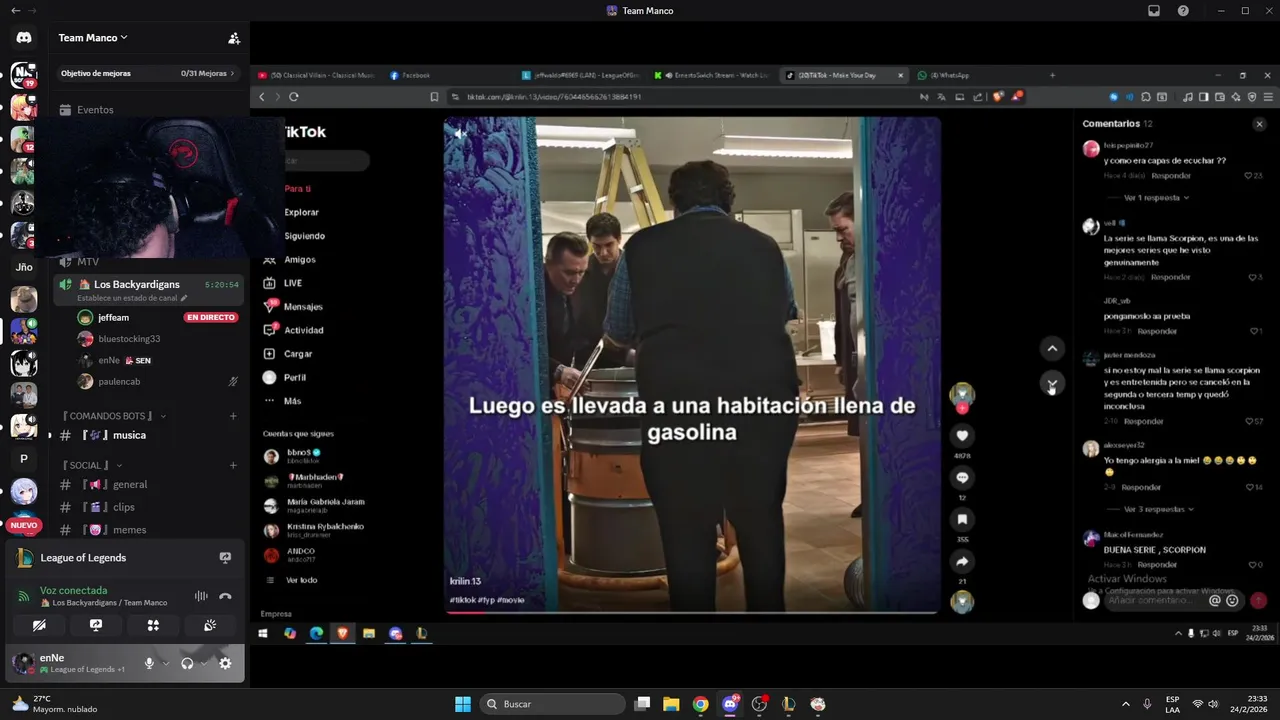Bookmark the TikTok video to favorites
This screenshot has width=1280, height=720.
tap(962, 520)
